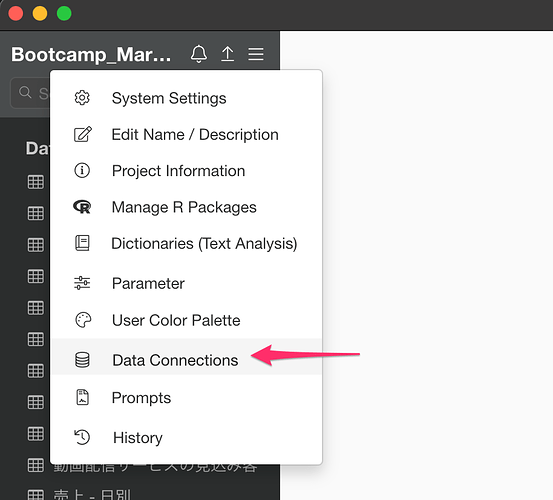Click the info icon for Project Information
This screenshot has height=500, width=553.
(x=82, y=170)
